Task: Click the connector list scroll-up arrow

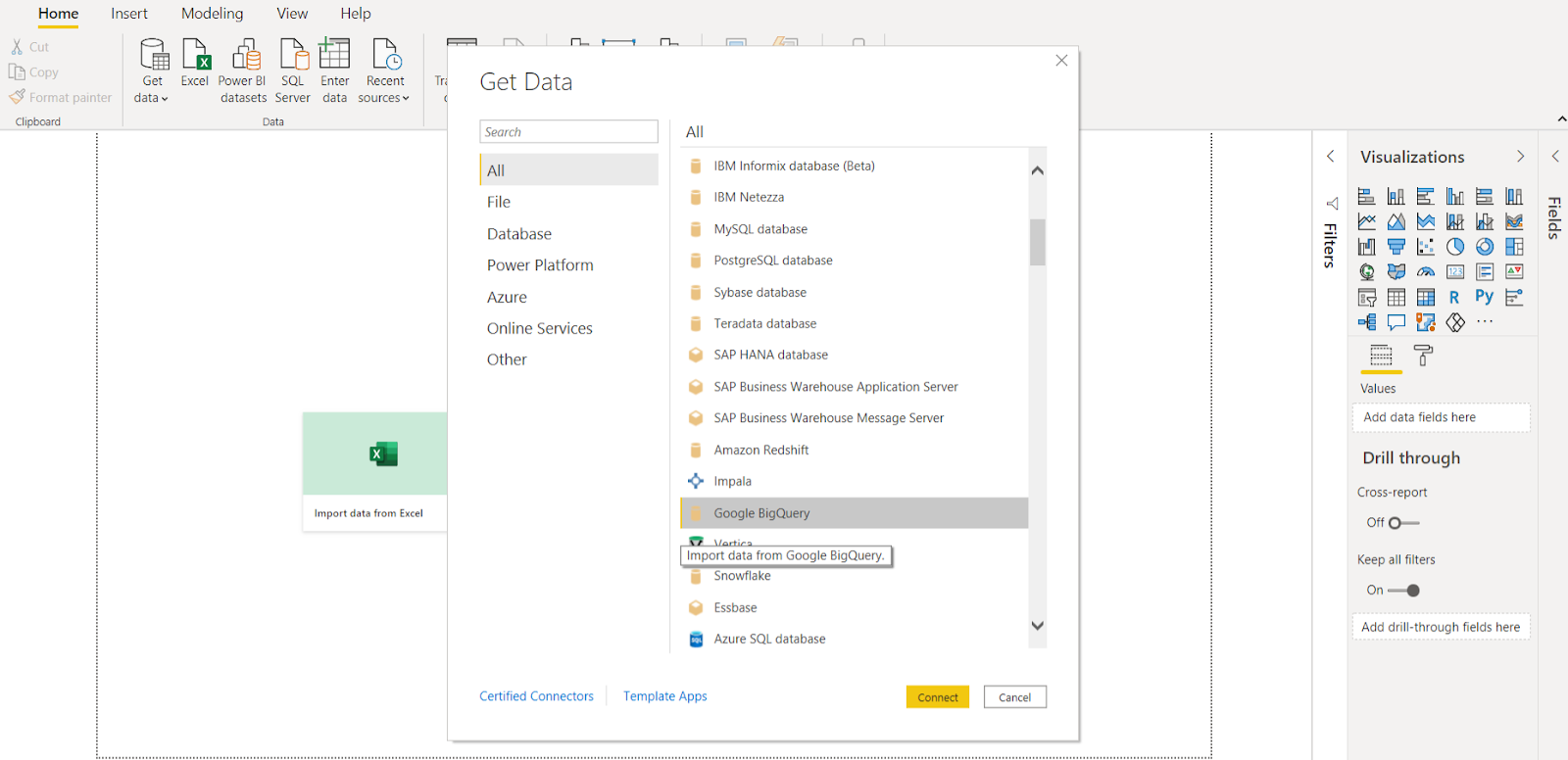Action: (x=1038, y=170)
